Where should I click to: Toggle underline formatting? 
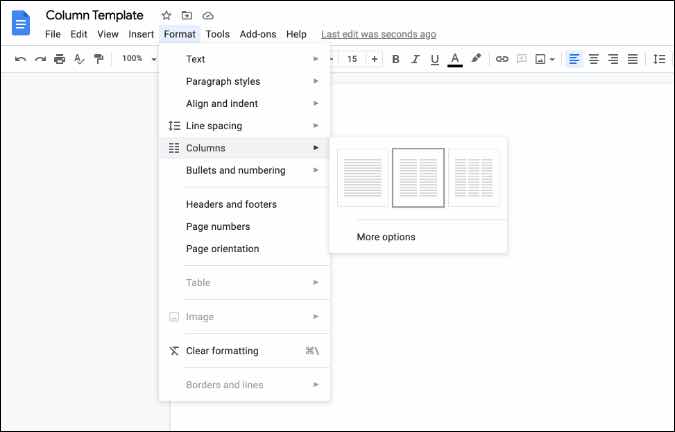pos(435,59)
